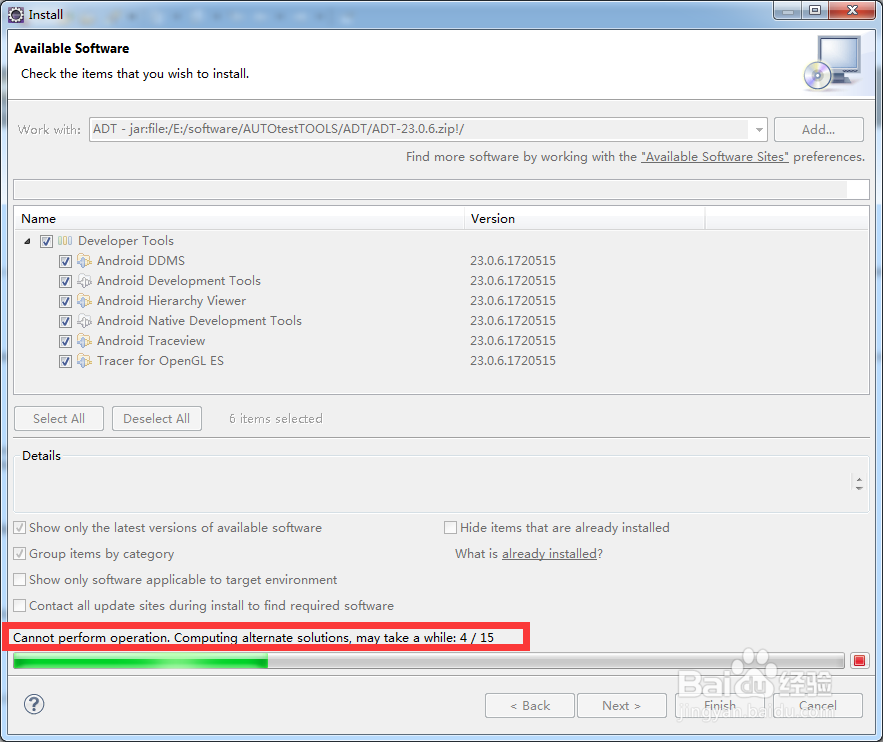This screenshot has height=742, width=883.
Task: Enable Contact all update sites during install
Action: tap(20, 605)
